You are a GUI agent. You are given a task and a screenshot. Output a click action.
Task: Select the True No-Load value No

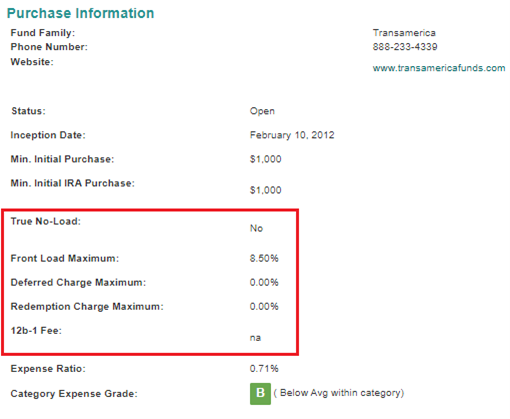click(x=256, y=228)
